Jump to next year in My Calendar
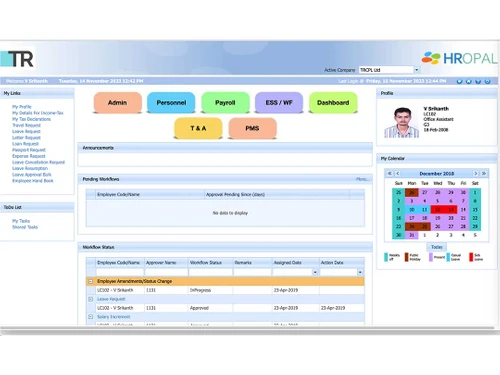 coord(484,173)
